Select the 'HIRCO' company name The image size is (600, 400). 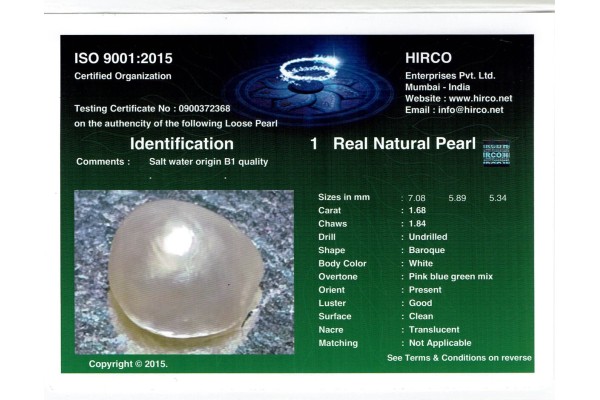pos(428,58)
